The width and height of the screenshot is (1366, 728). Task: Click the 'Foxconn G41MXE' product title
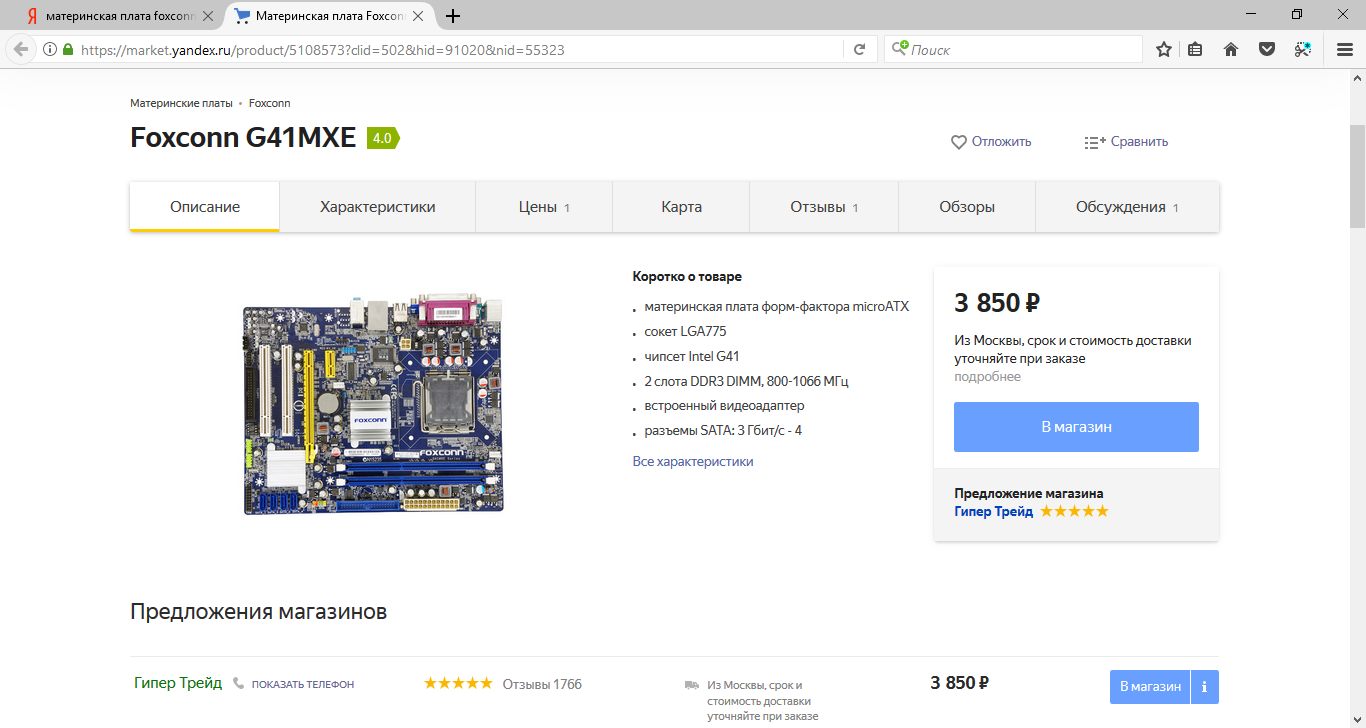[x=243, y=138]
